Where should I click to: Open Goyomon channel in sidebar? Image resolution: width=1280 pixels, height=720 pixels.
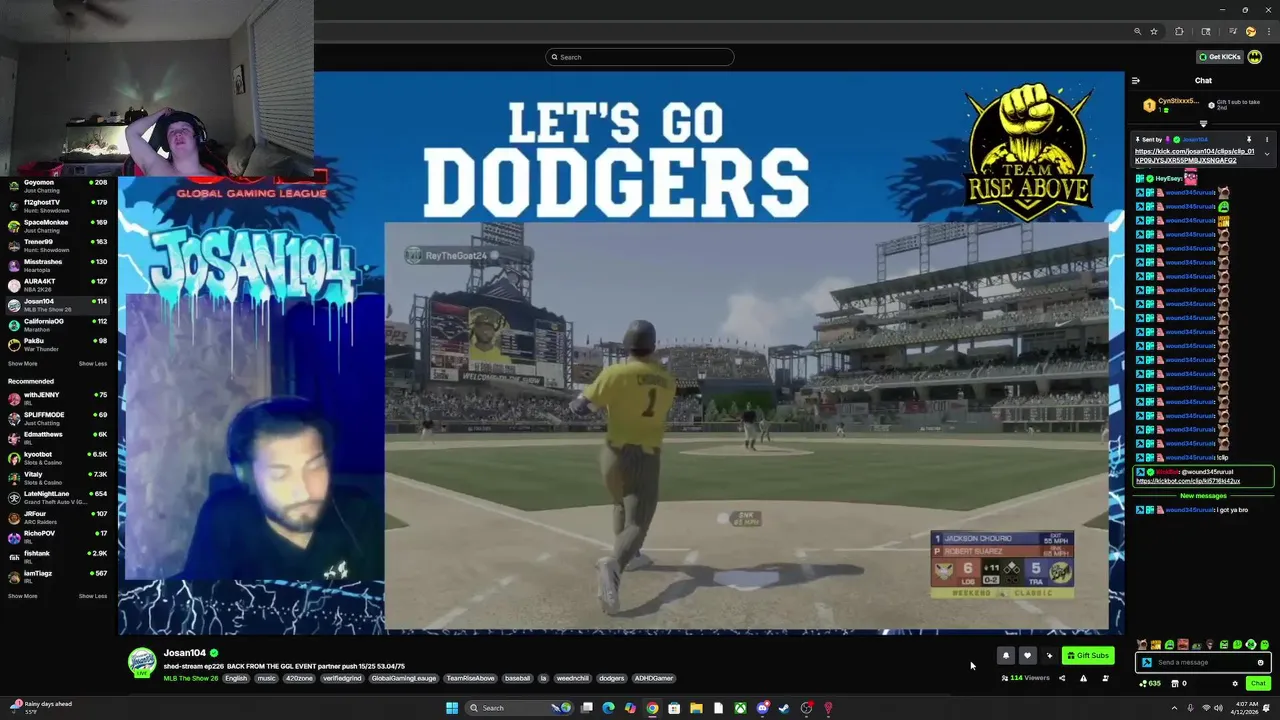pyautogui.click(x=58, y=186)
